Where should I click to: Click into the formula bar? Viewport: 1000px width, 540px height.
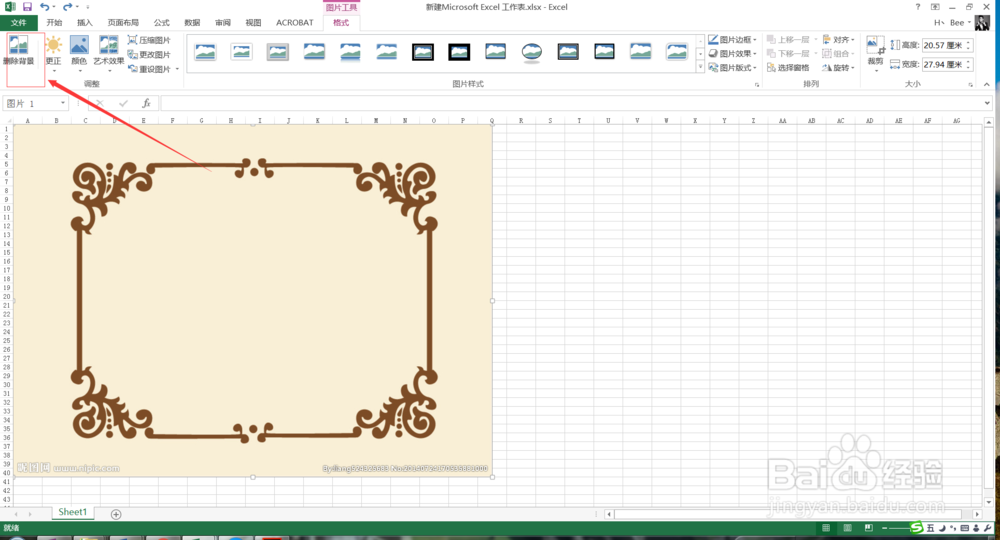[571, 103]
